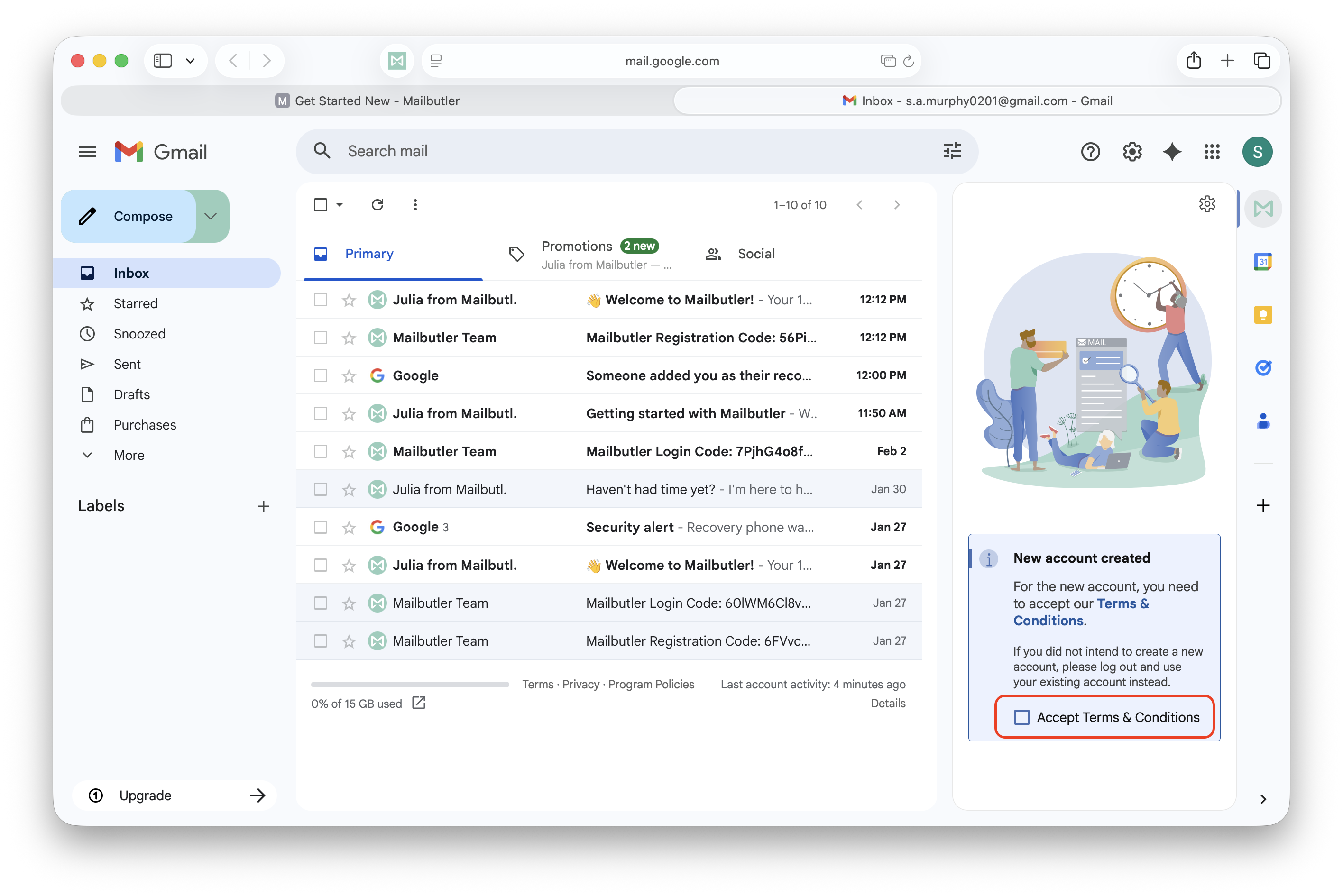Image resolution: width=1343 pixels, height=896 pixels.
Task: Star the Mailbutler Registration Code 6FVvc email
Action: coord(349,641)
